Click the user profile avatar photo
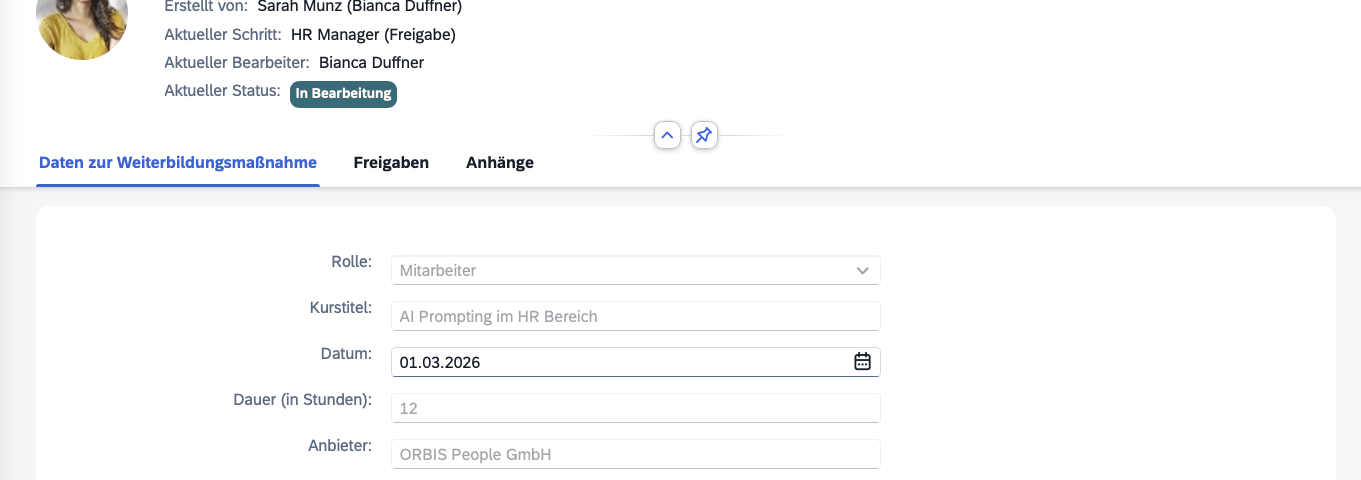Screen dimensions: 1361x480 coord(82,20)
